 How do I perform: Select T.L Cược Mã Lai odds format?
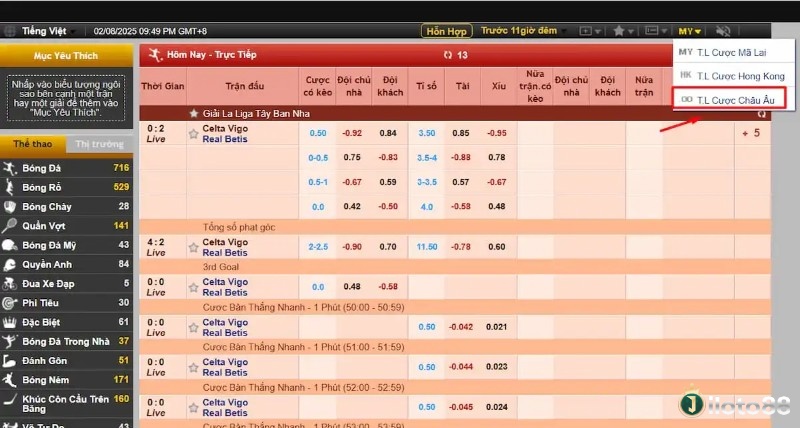click(734, 52)
